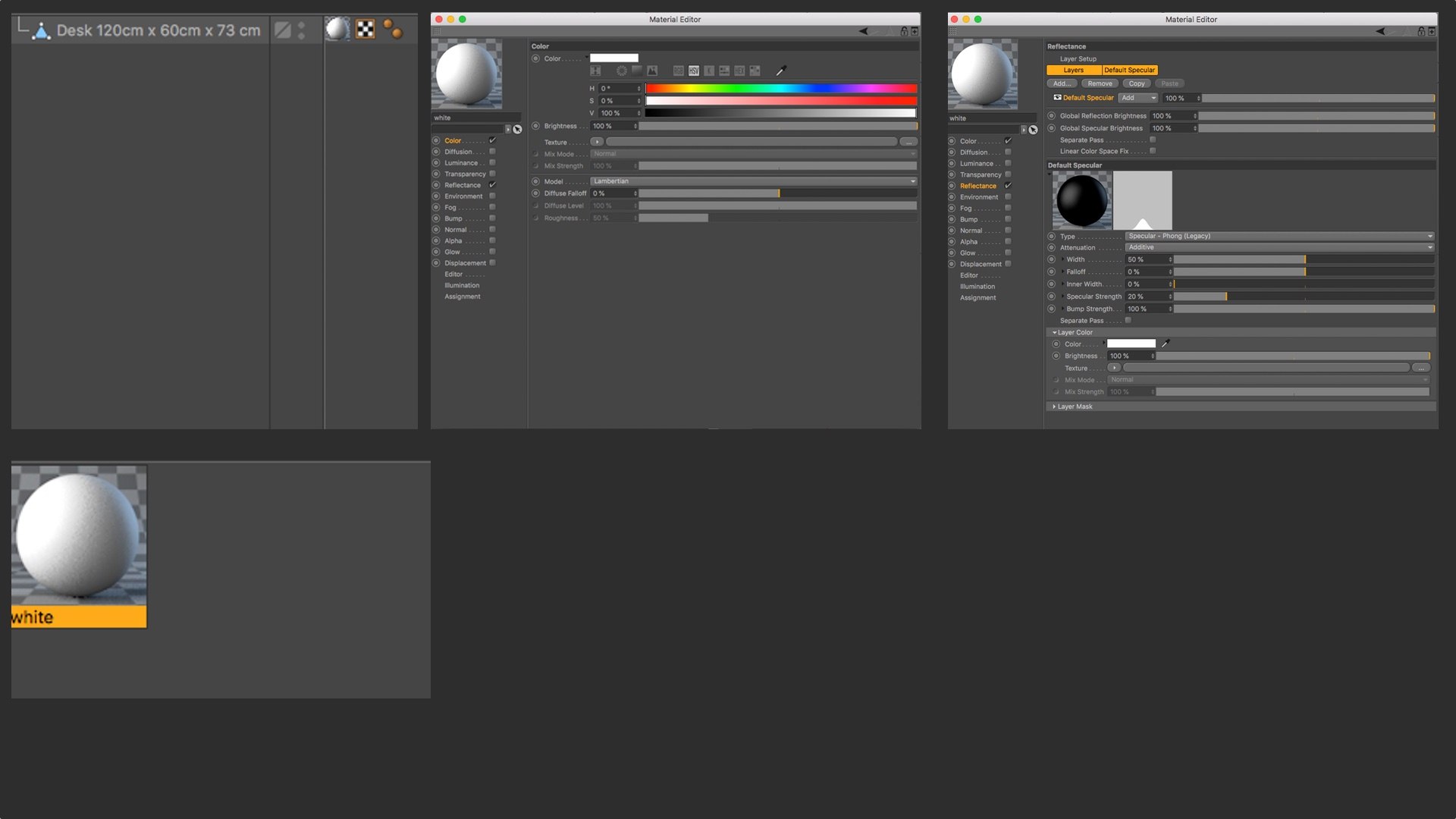Switch color mode to HEX

click(739, 71)
